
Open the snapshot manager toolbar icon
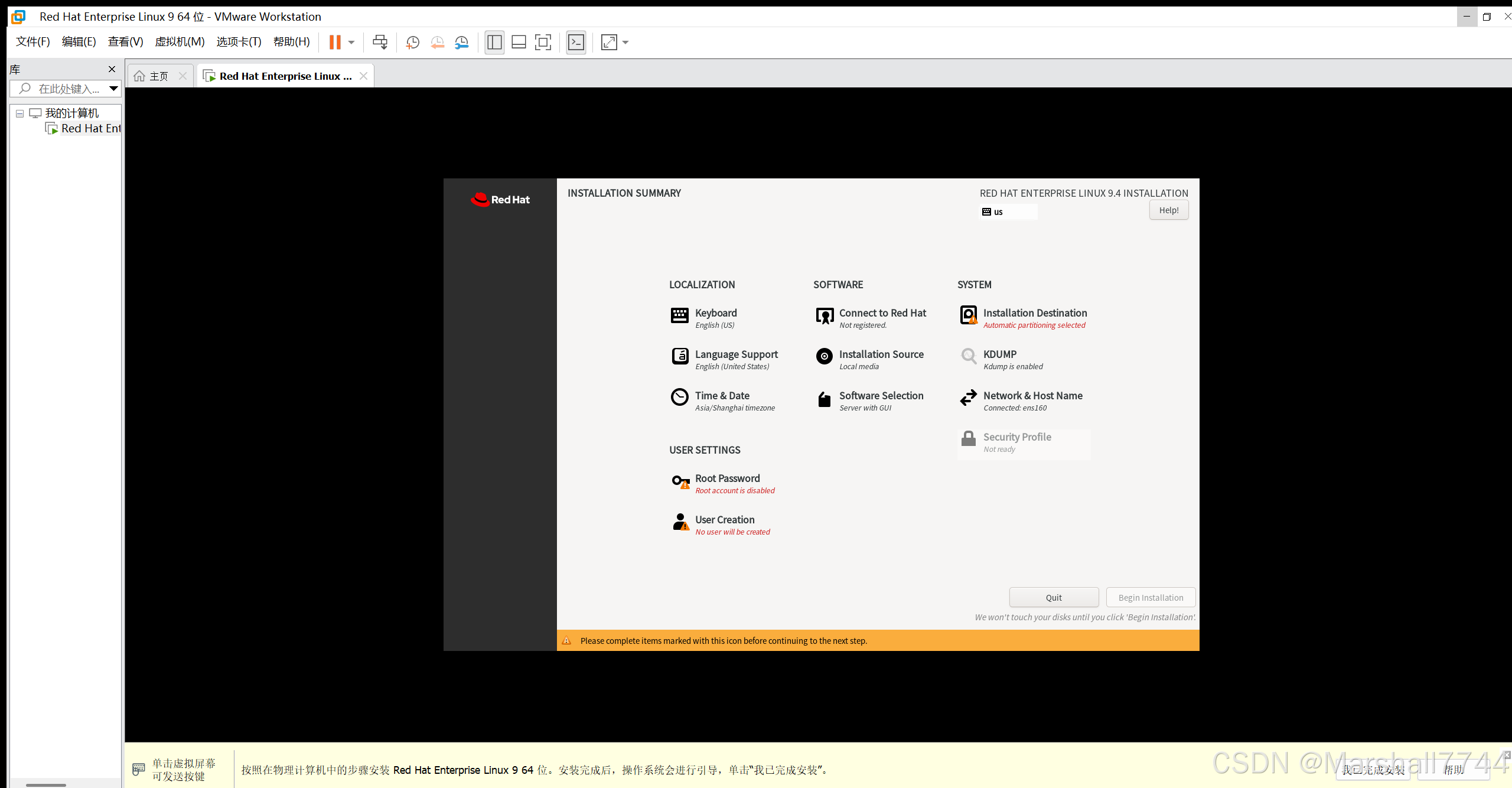point(462,42)
